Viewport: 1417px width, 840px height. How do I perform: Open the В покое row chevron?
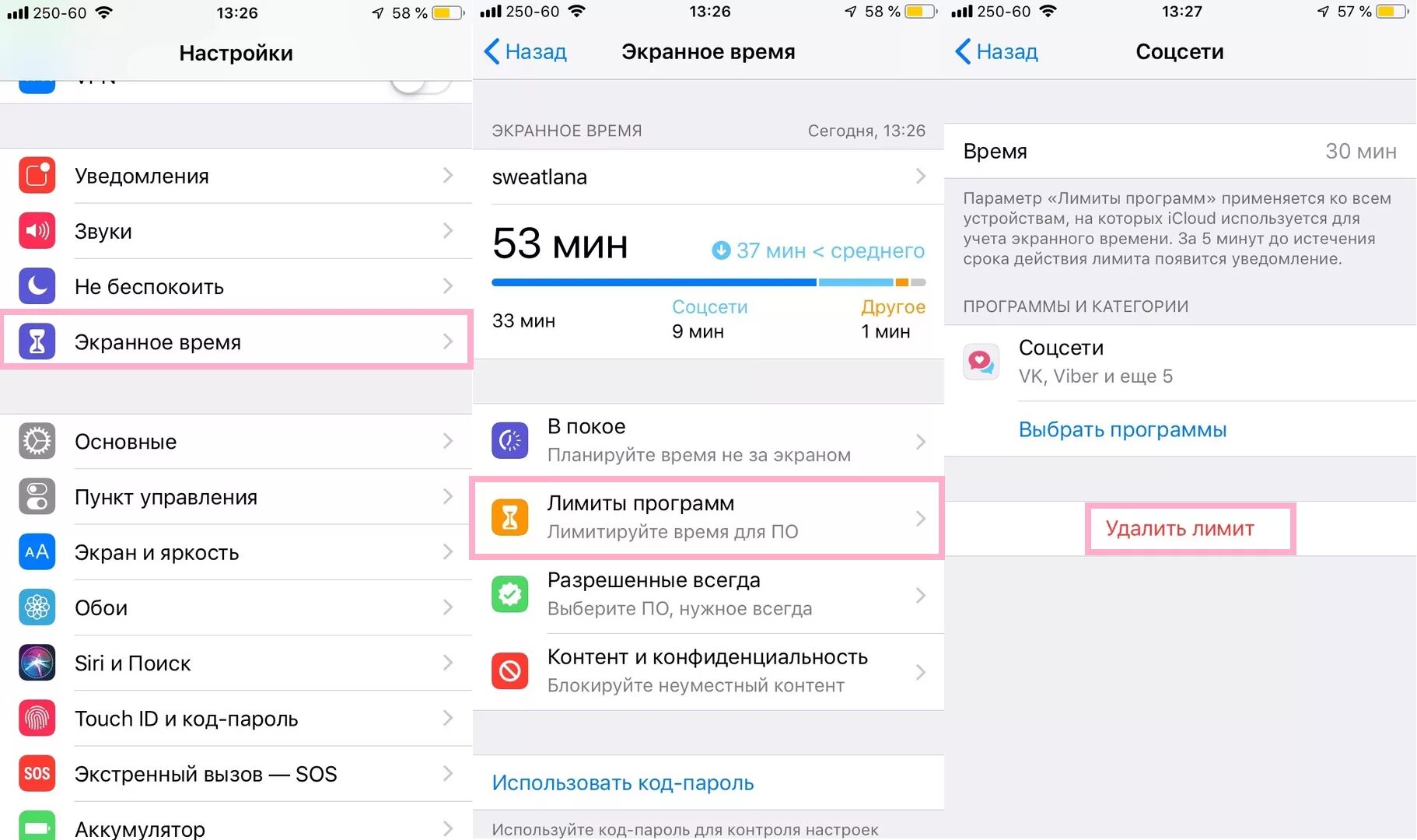[921, 442]
